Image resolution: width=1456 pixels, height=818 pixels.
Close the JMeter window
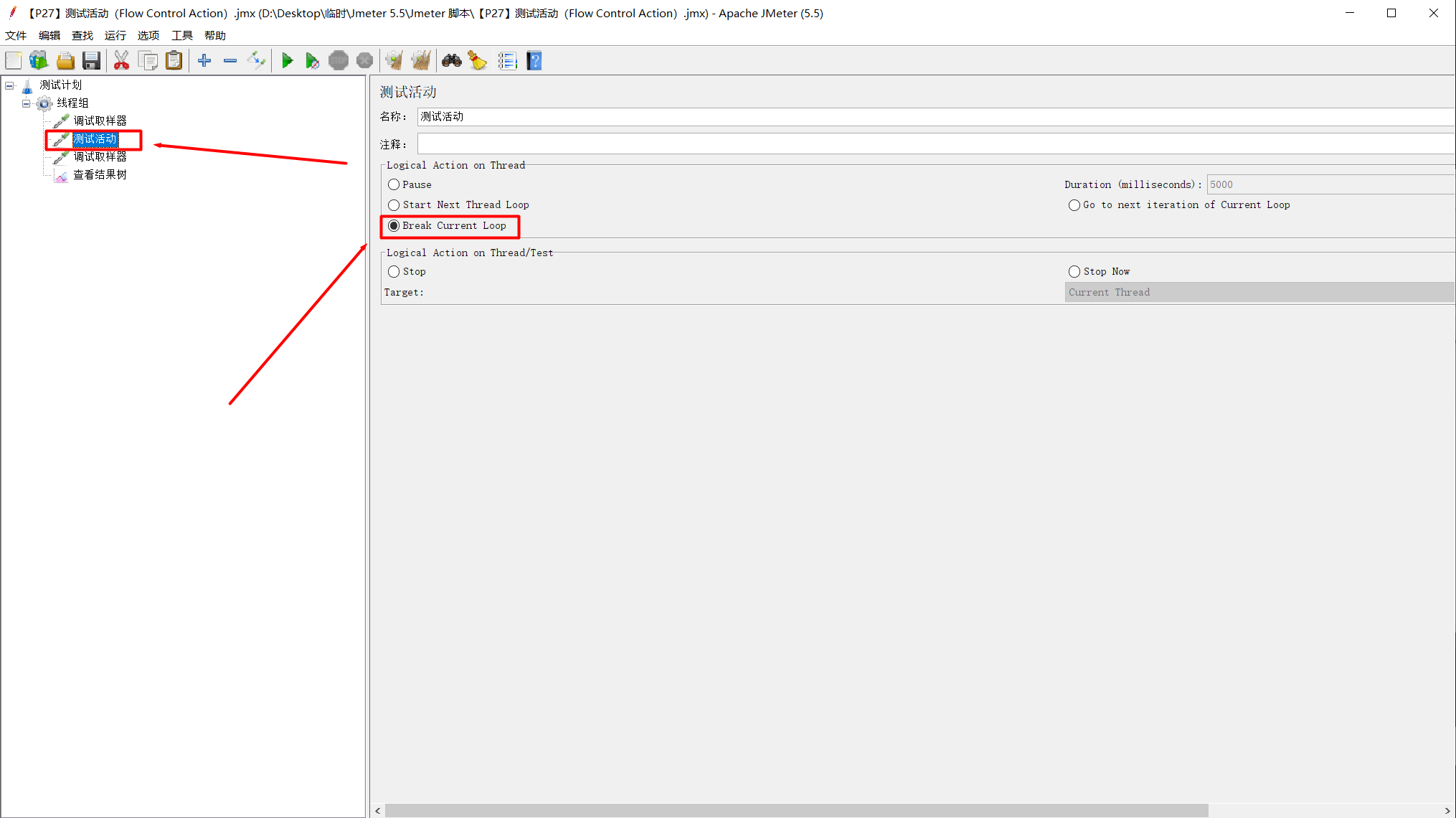pos(1434,13)
